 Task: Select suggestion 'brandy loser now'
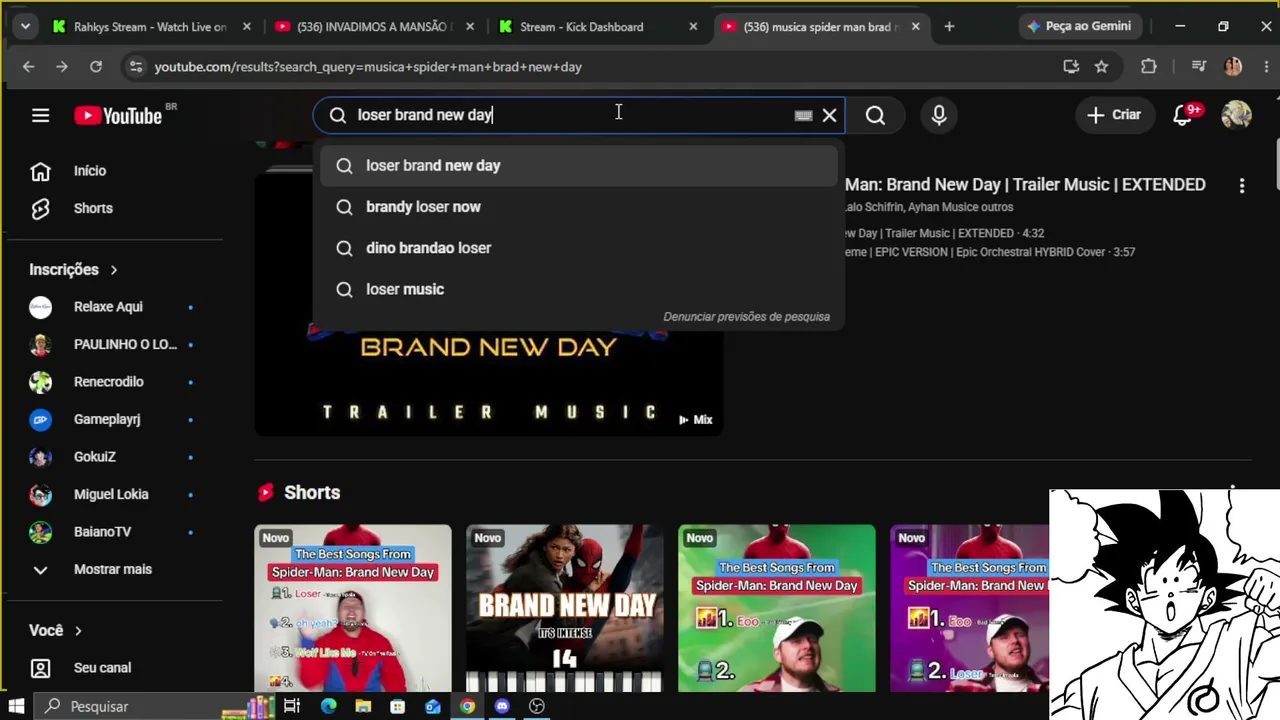(x=579, y=207)
